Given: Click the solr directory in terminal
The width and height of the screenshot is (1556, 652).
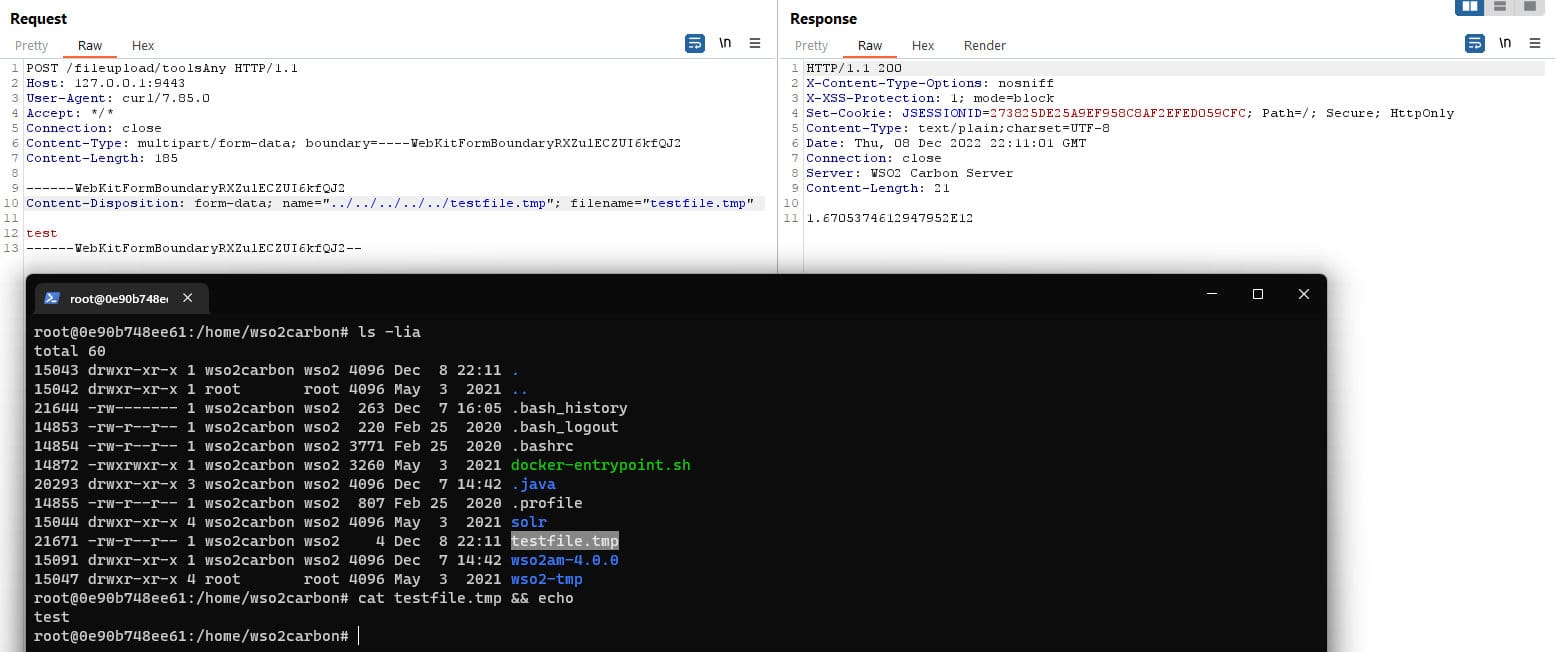Looking at the screenshot, I should click(x=529, y=522).
